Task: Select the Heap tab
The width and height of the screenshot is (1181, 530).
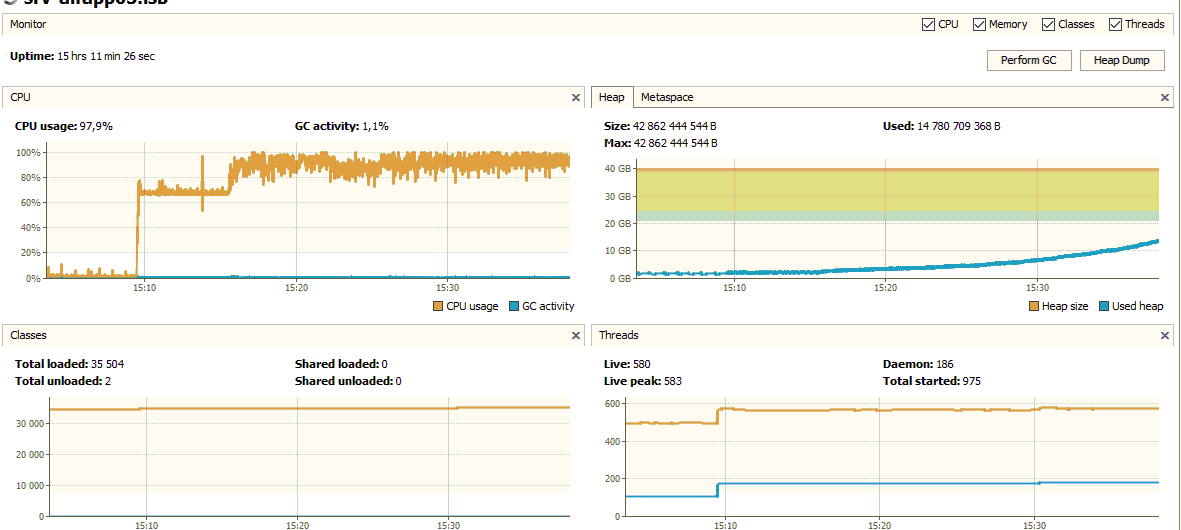Action: coord(612,97)
